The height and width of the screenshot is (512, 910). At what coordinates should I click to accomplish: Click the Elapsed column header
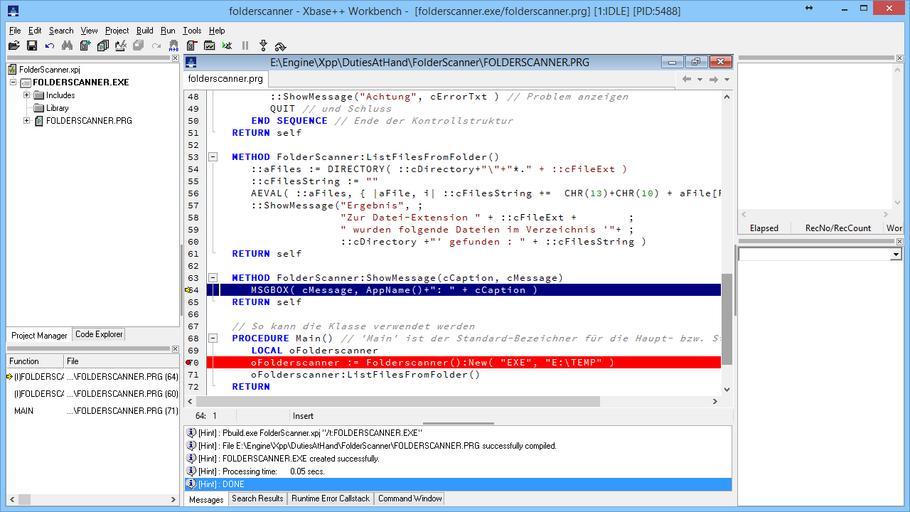[x=764, y=228]
